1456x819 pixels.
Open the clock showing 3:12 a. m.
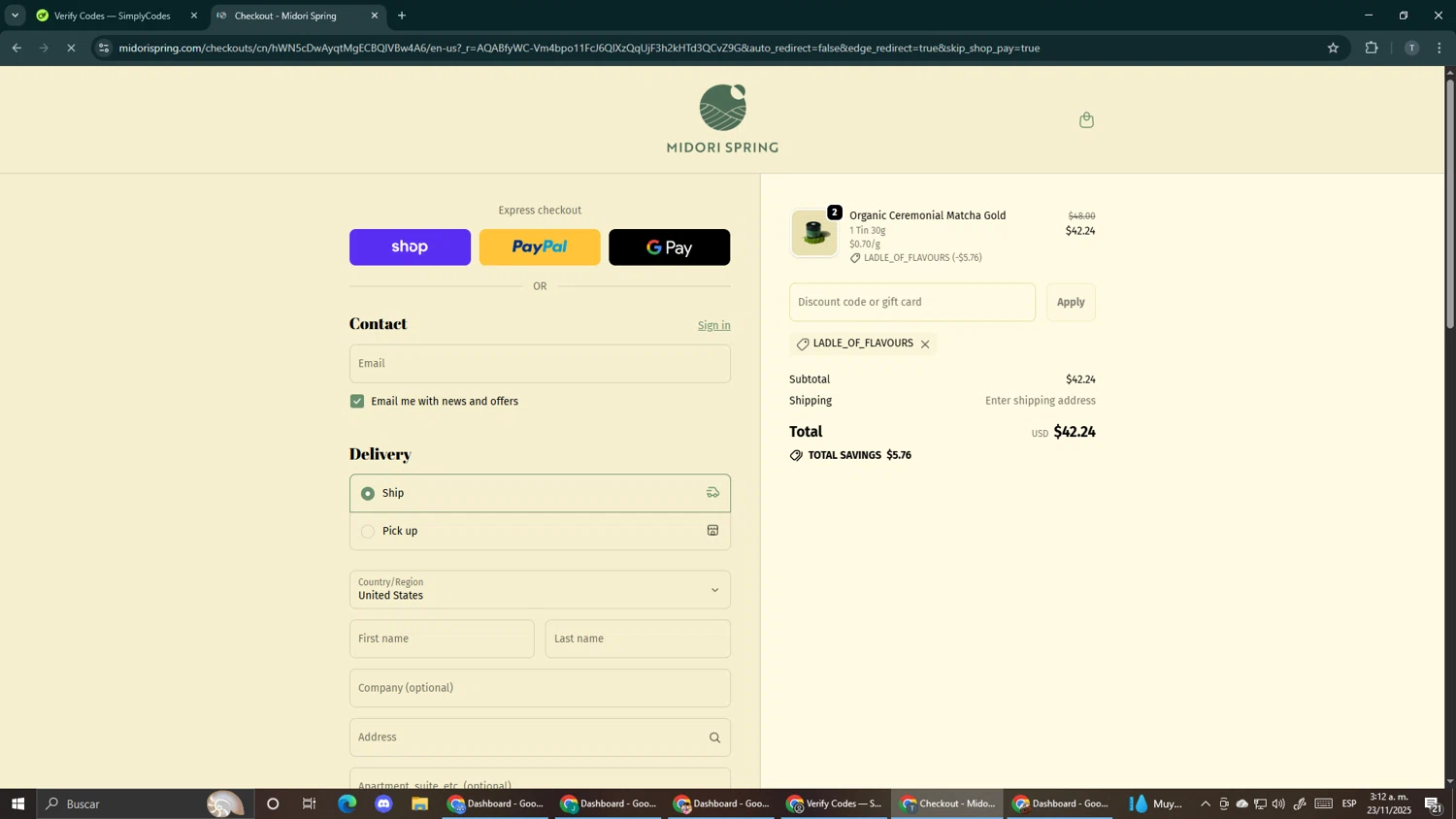coord(1389,804)
